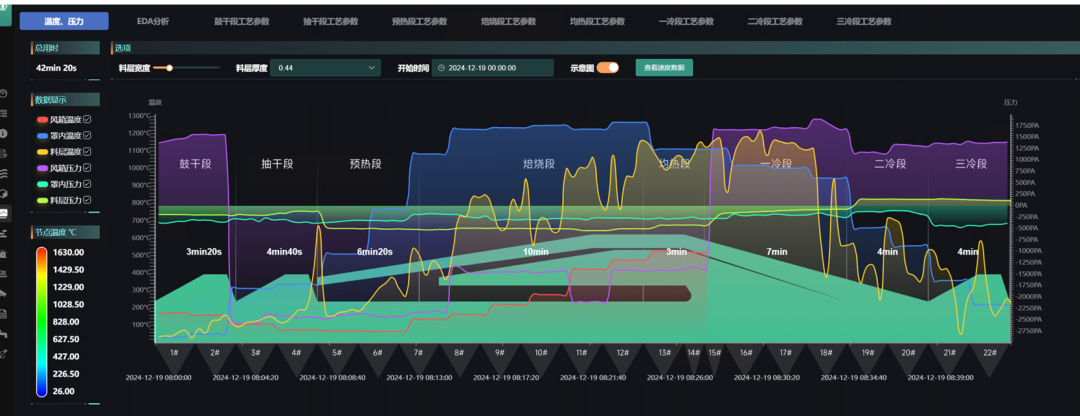Click the green 查看滤波数据 button
Viewport: 1080px width, 416px height.
(664, 68)
